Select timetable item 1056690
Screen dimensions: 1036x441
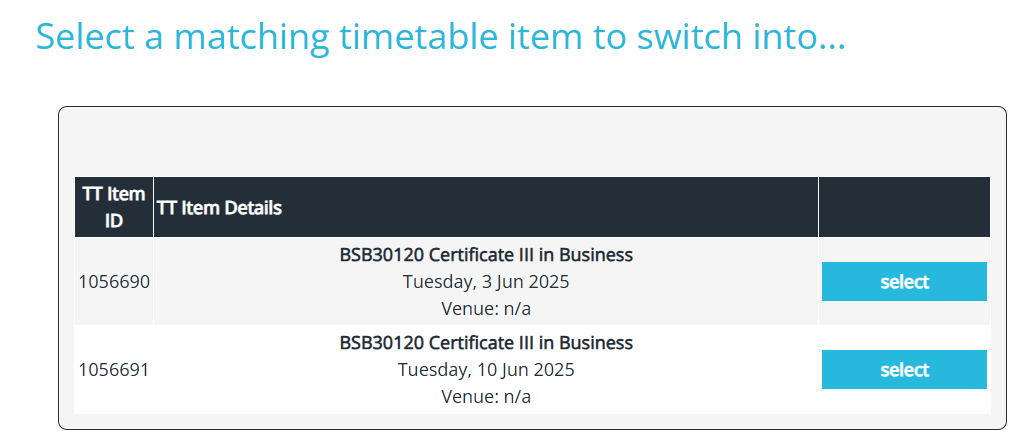[x=904, y=282]
